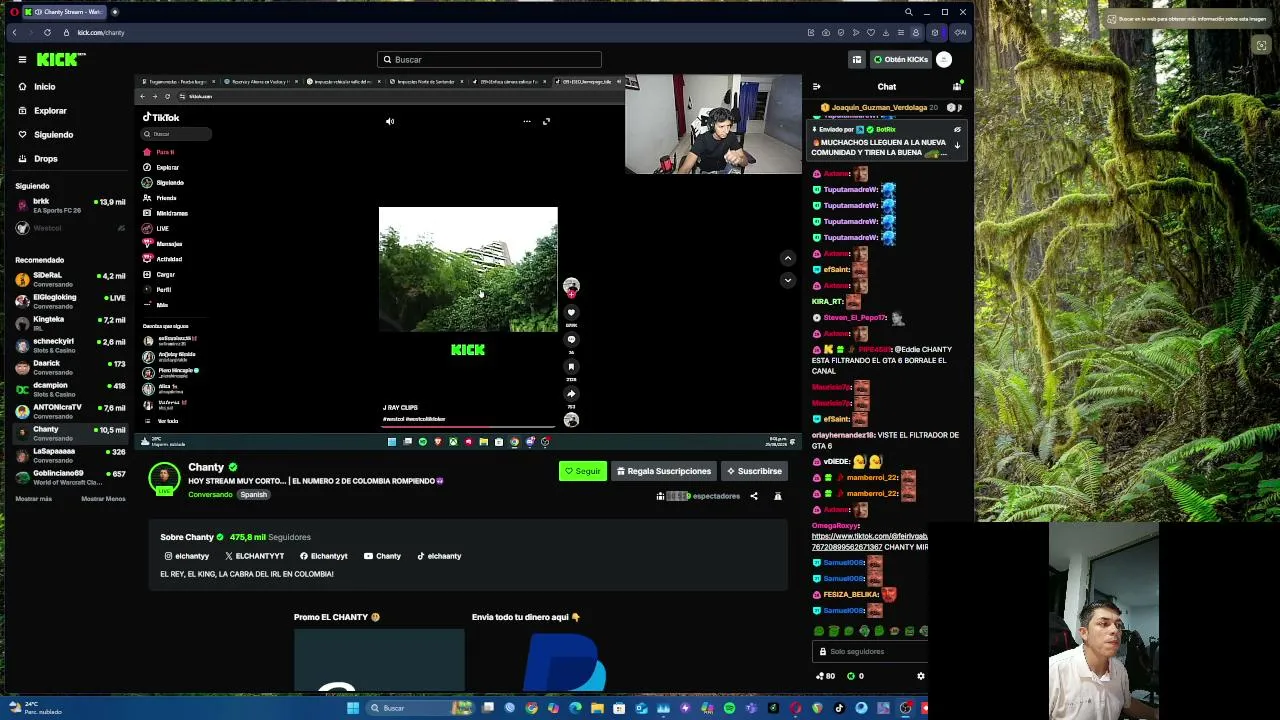
Task: Collapse the chat panel
Action: [817, 87]
